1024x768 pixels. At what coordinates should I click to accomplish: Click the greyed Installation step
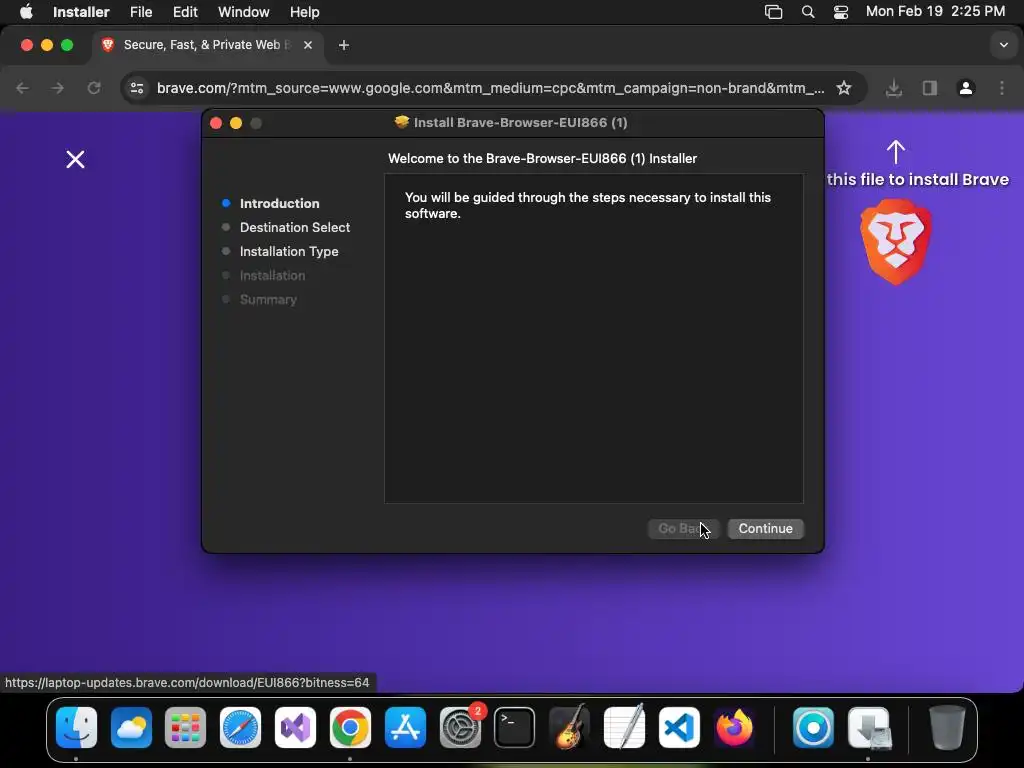point(272,276)
